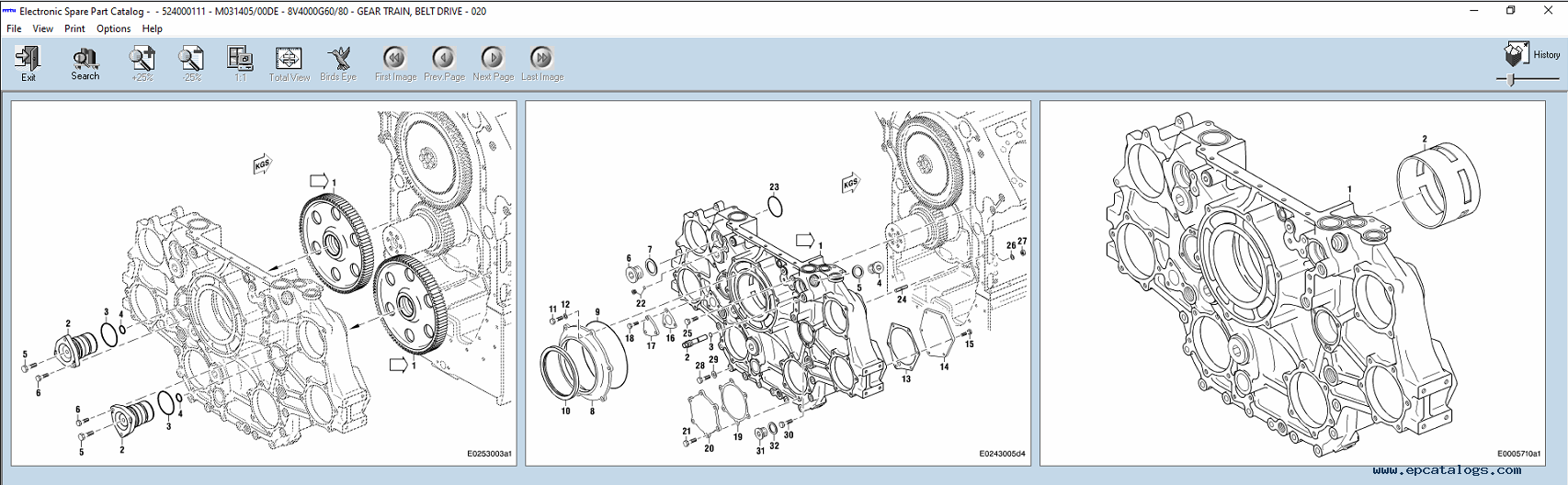Click the Total View icon

(289, 62)
